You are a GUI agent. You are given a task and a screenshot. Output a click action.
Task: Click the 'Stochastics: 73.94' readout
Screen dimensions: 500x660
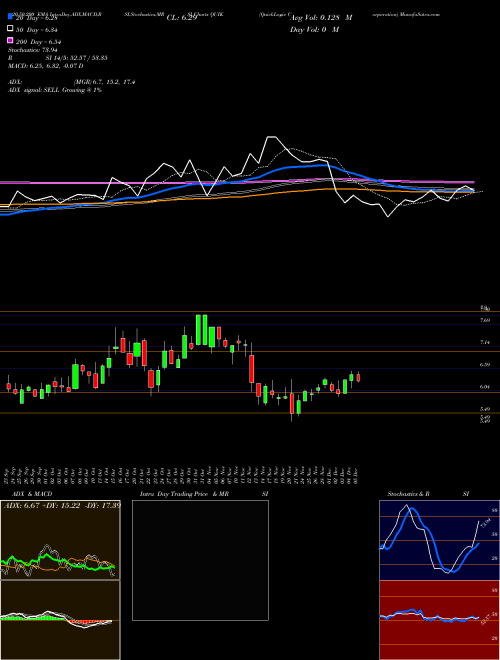click(32, 50)
